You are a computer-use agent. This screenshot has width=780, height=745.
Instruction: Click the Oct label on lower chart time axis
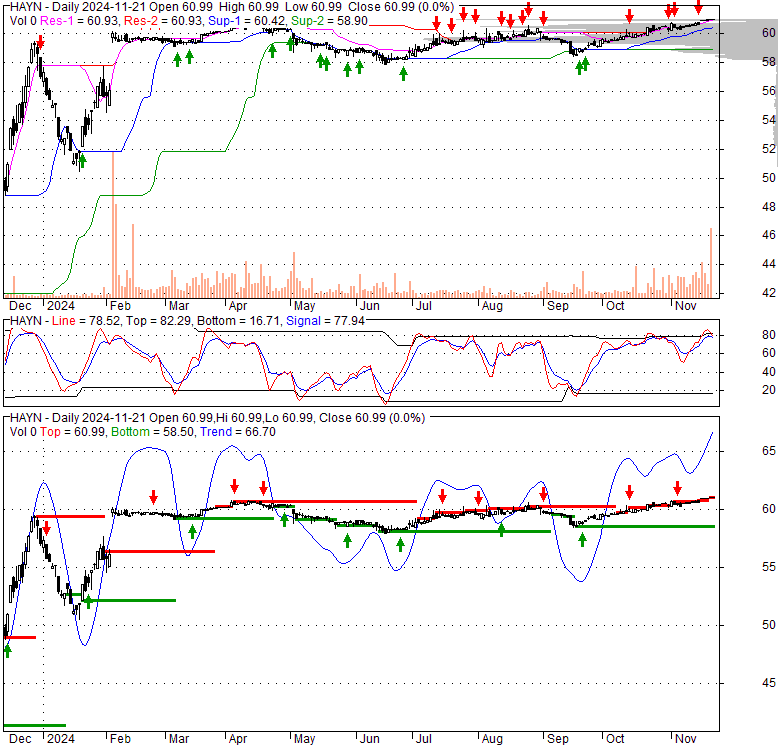(615, 739)
